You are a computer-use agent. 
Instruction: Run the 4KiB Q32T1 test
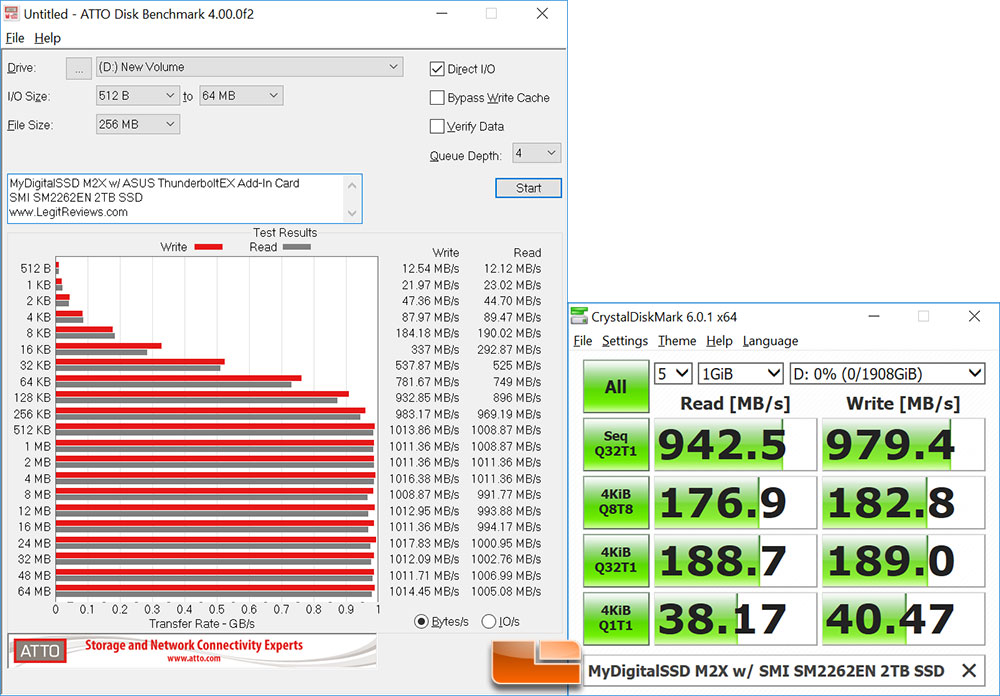tap(616, 561)
